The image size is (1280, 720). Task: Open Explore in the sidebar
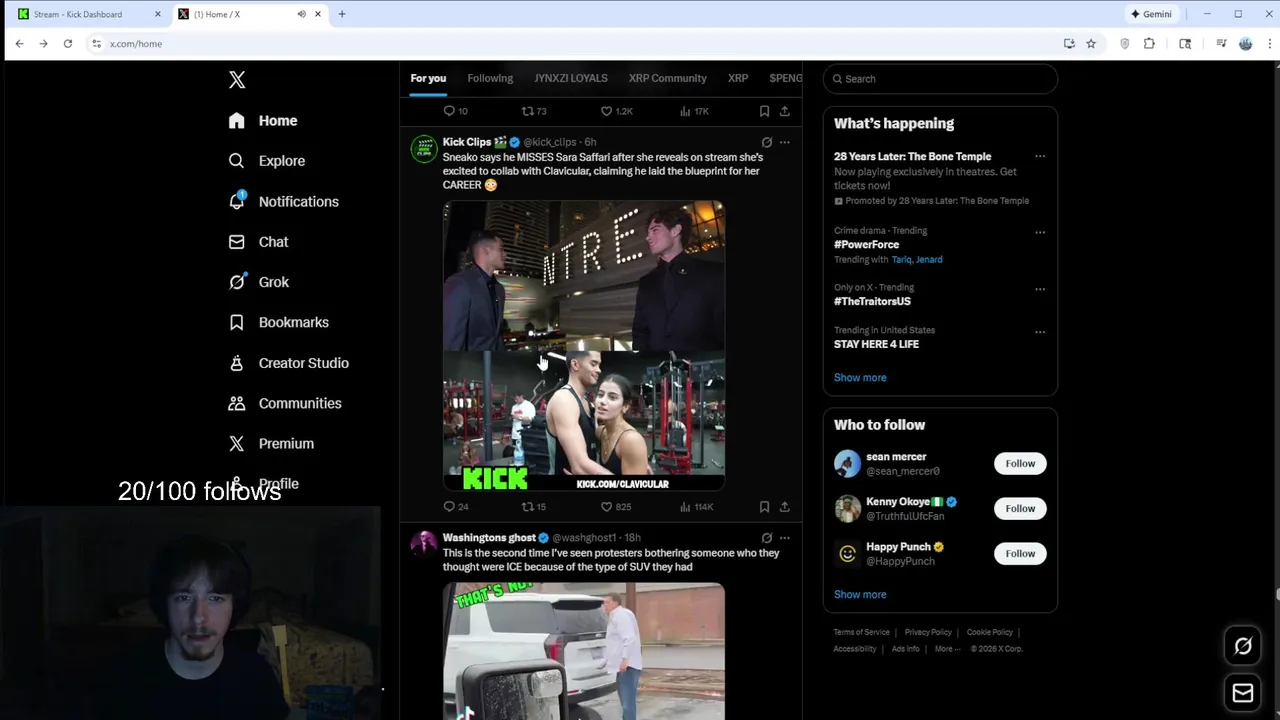tap(266, 161)
